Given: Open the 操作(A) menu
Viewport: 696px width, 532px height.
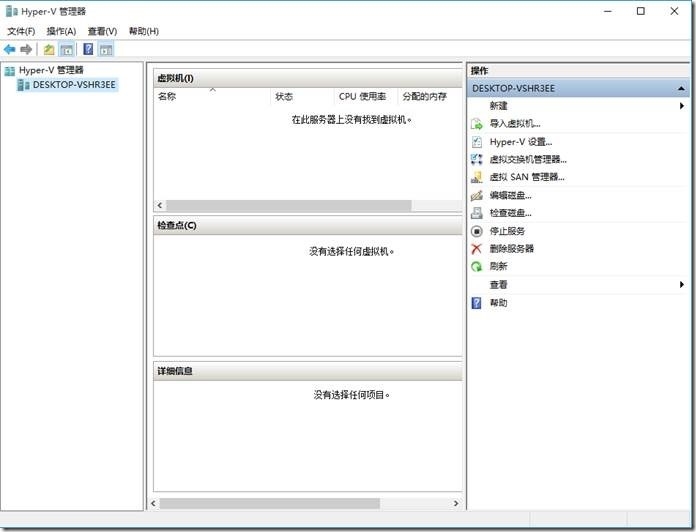Looking at the screenshot, I should tap(61, 31).
